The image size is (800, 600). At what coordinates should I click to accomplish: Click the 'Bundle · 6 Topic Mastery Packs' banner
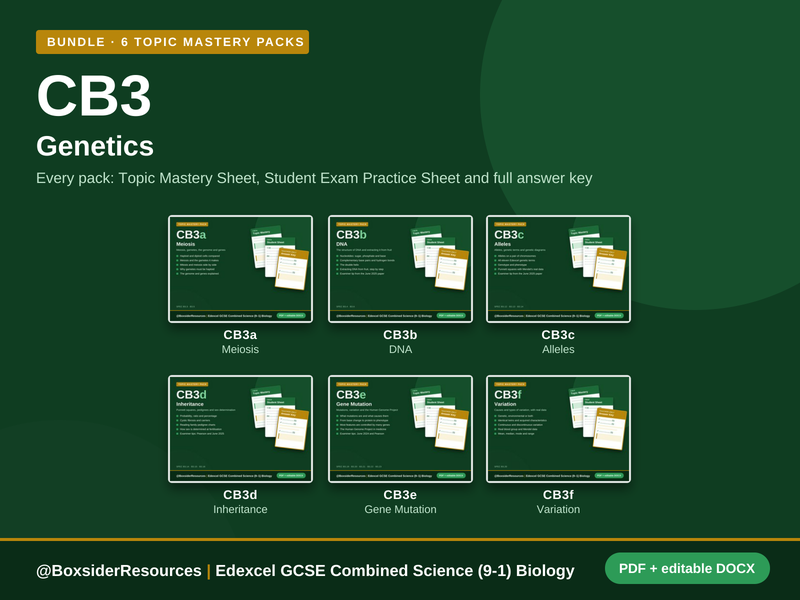(172, 42)
